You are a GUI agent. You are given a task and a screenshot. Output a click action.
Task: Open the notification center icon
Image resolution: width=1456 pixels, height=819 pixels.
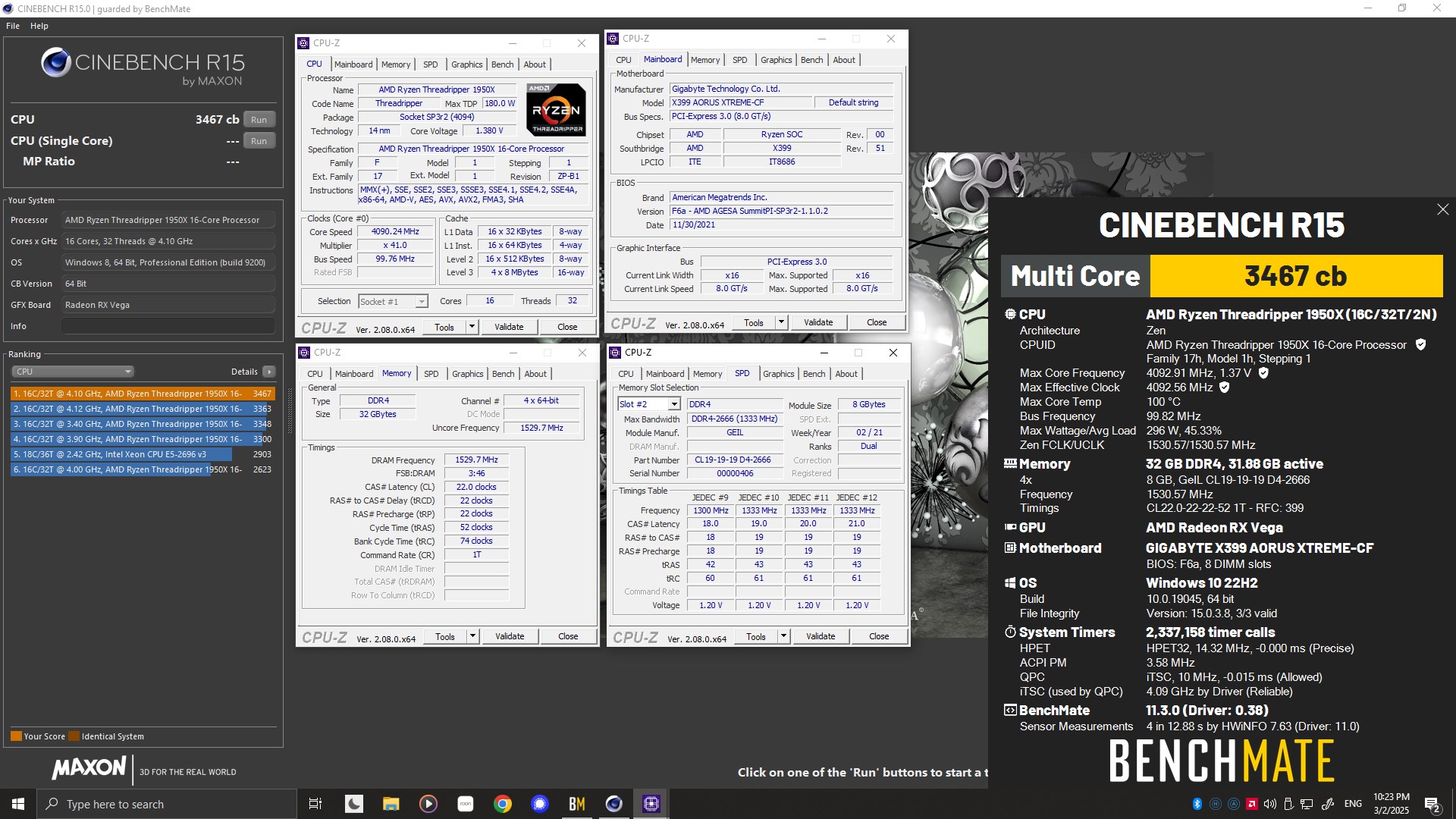1432,805
